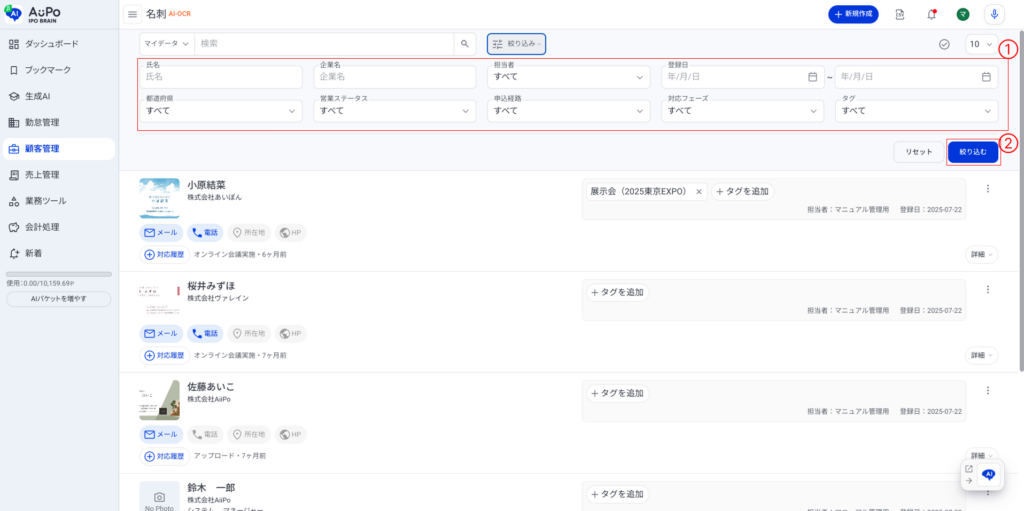Click the 氏名 filter input field
Screen dimensions: 1024x511
[223, 76]
